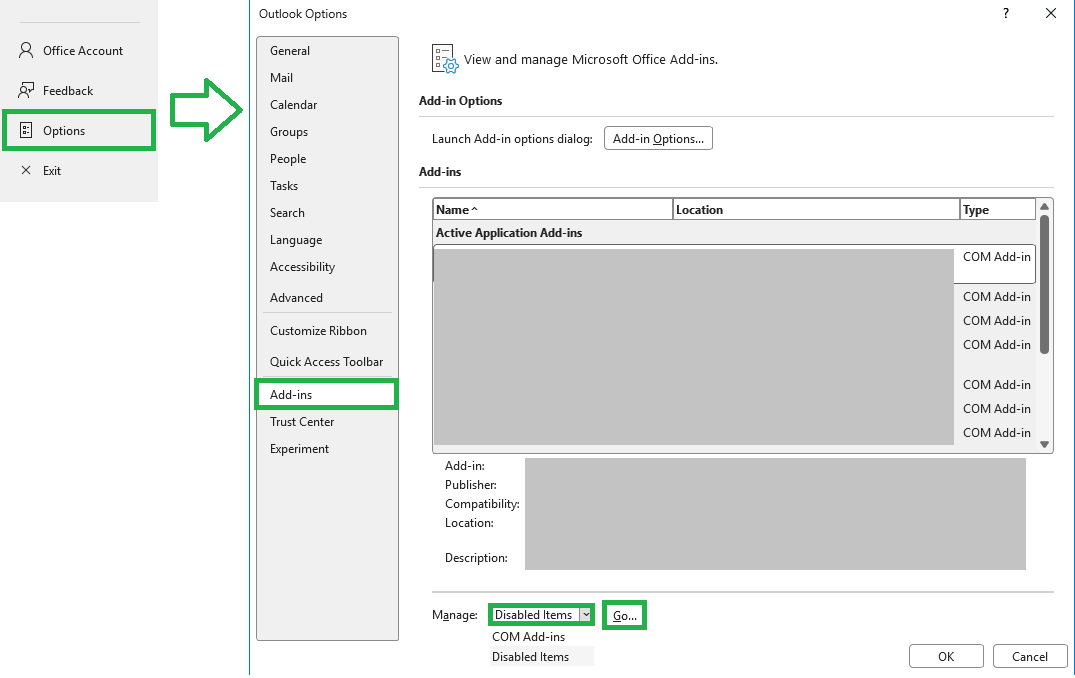Click the Feedback icon in the sidebar

[26, 90]
